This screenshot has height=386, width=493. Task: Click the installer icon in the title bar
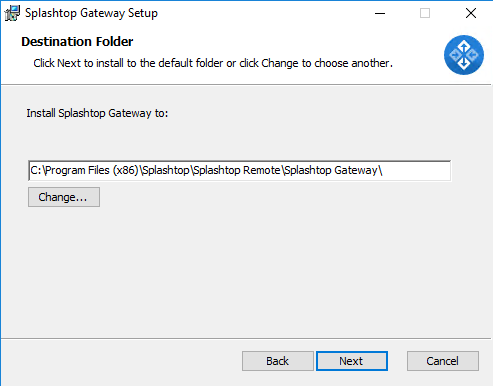pos(12,13)
